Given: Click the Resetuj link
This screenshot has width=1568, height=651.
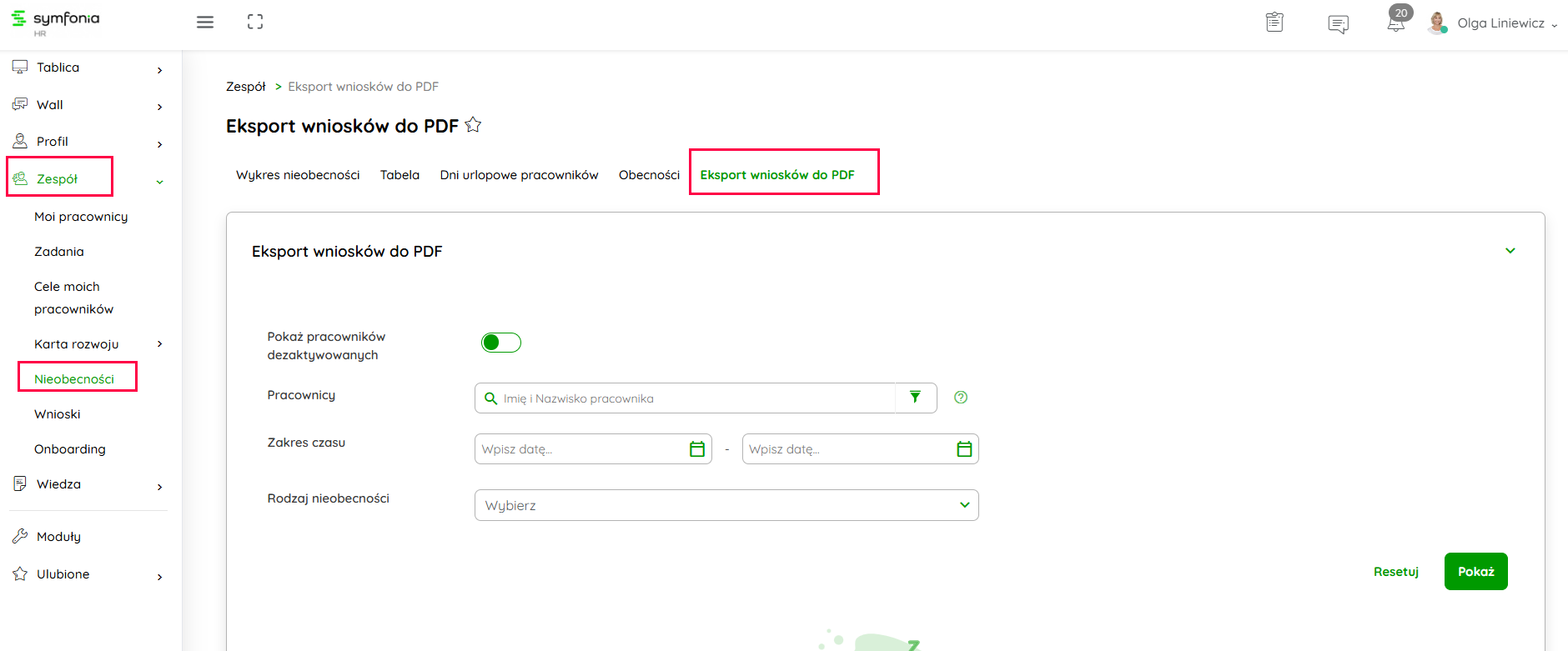Looking at the screenshot, I should coord(1395,572).
